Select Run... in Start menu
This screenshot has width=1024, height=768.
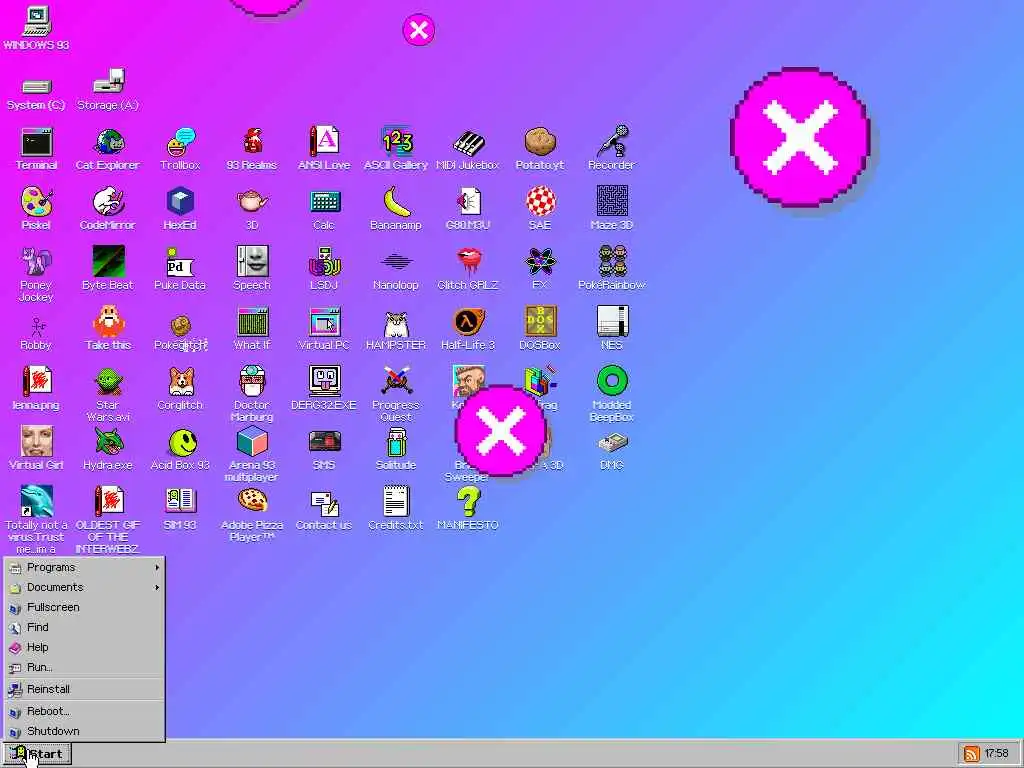[x=84, y=667]
